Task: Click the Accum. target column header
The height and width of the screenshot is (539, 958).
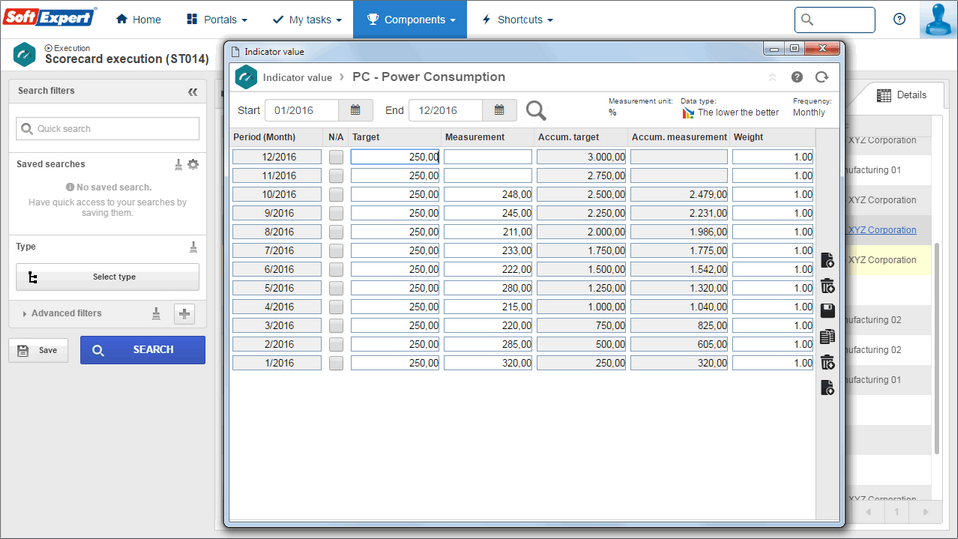Action: (568, 138)
